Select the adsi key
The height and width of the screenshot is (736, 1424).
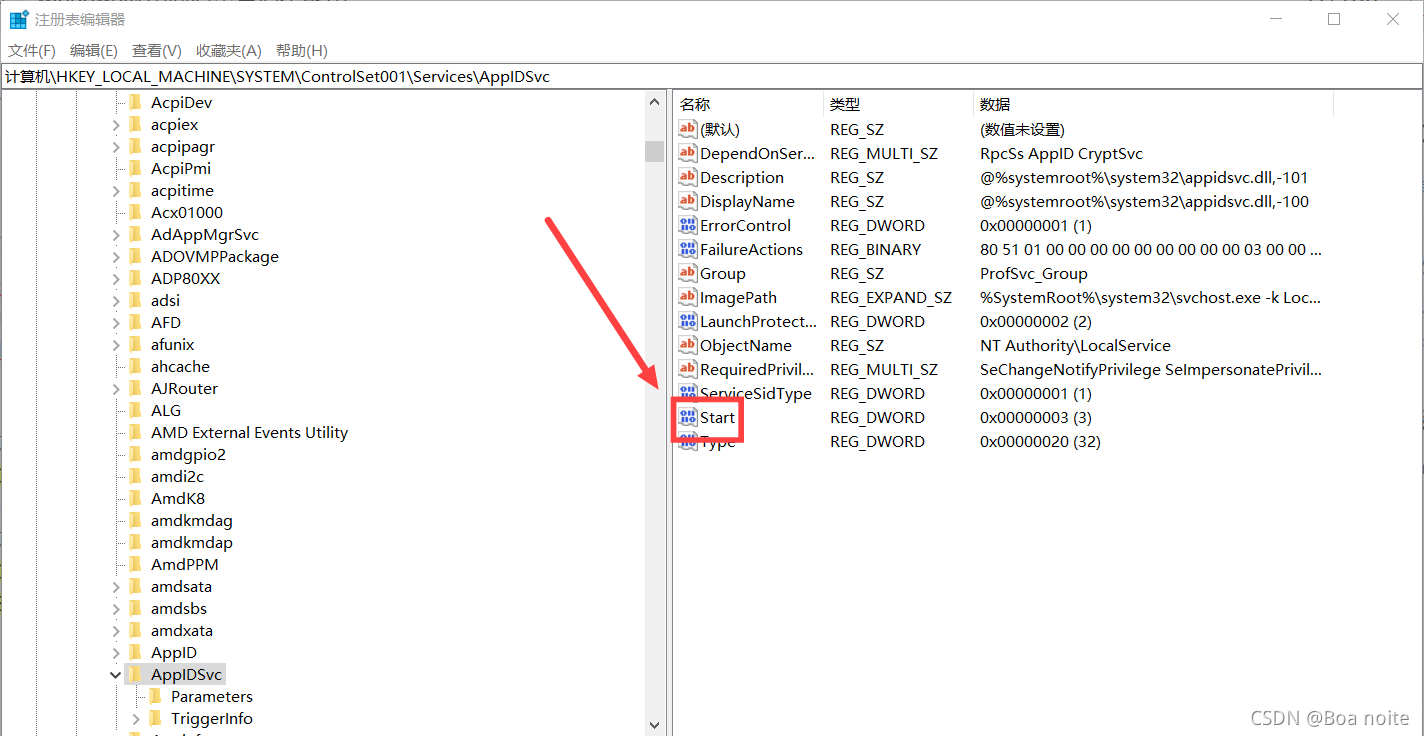coord(165,300)
